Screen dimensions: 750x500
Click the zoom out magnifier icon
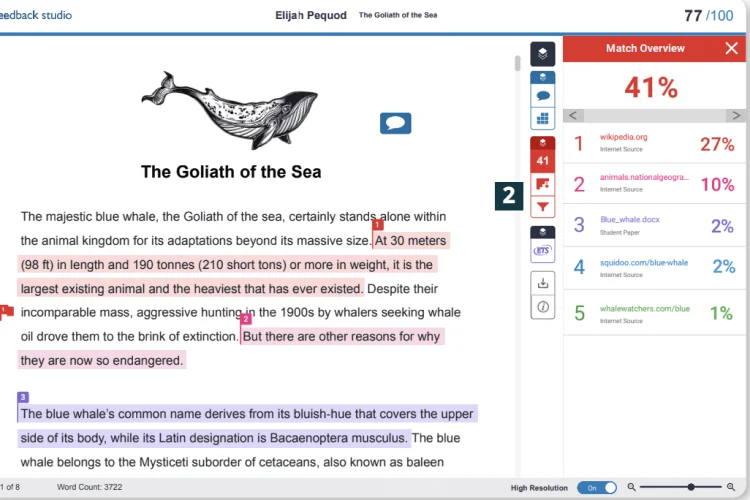coord(631,487)
